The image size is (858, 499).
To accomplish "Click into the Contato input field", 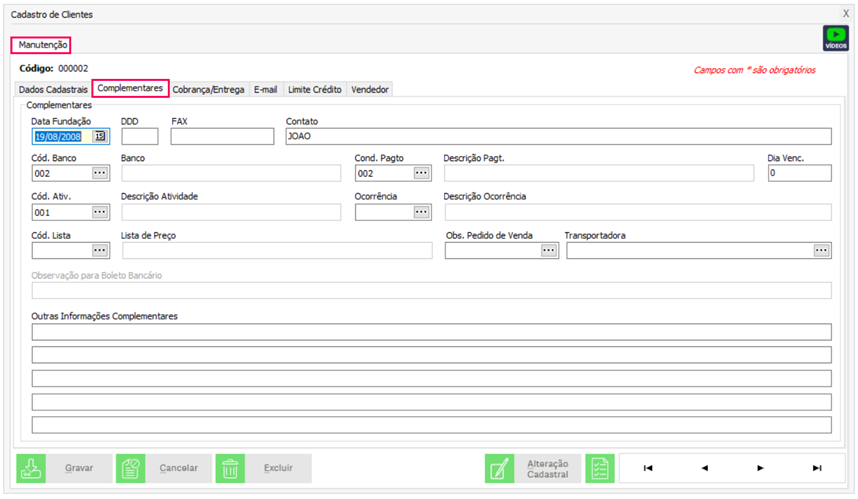I will pyautogui.click(x=557, y=137).
